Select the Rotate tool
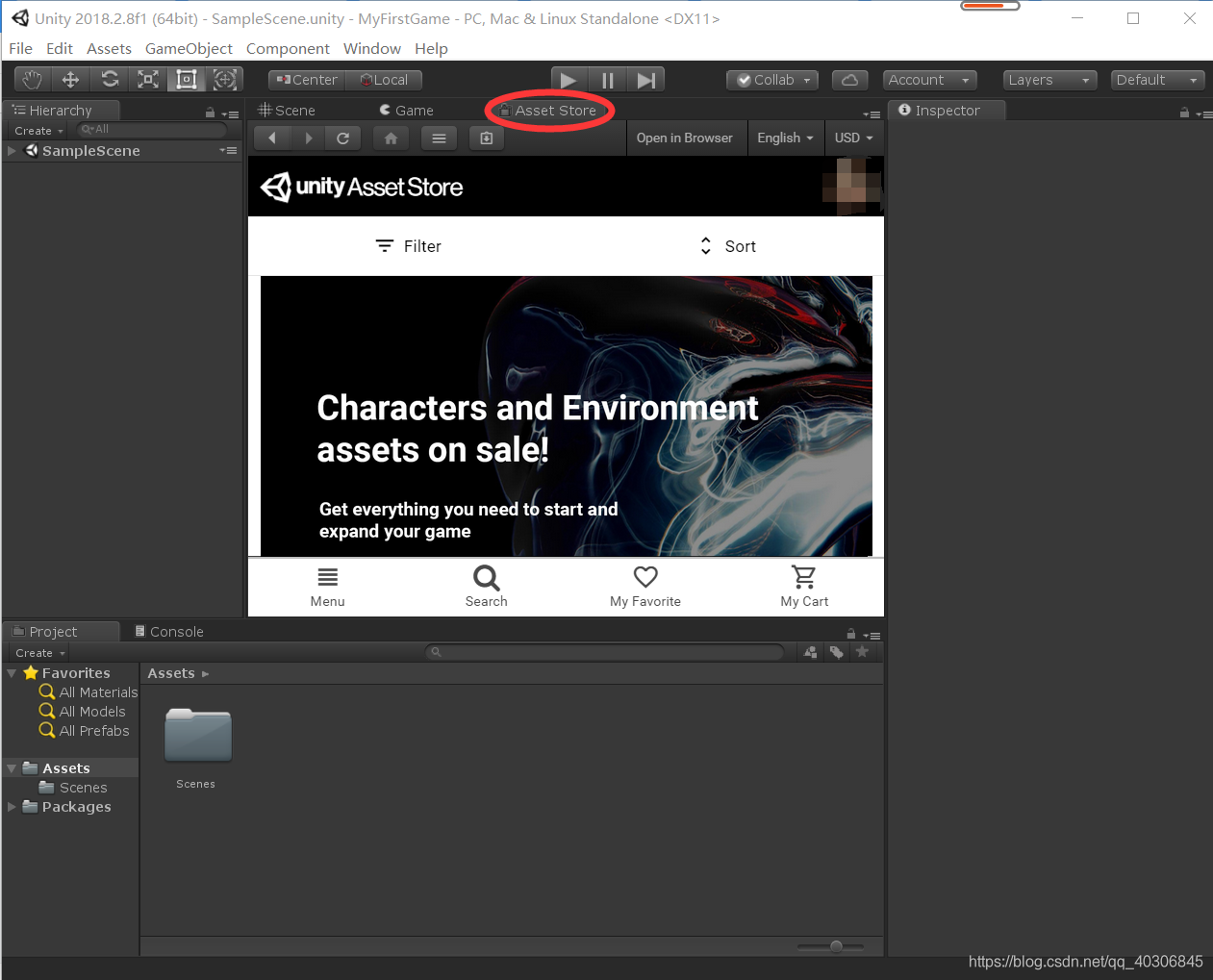This screenshot has width=1213, height=980. pos(110,80)
